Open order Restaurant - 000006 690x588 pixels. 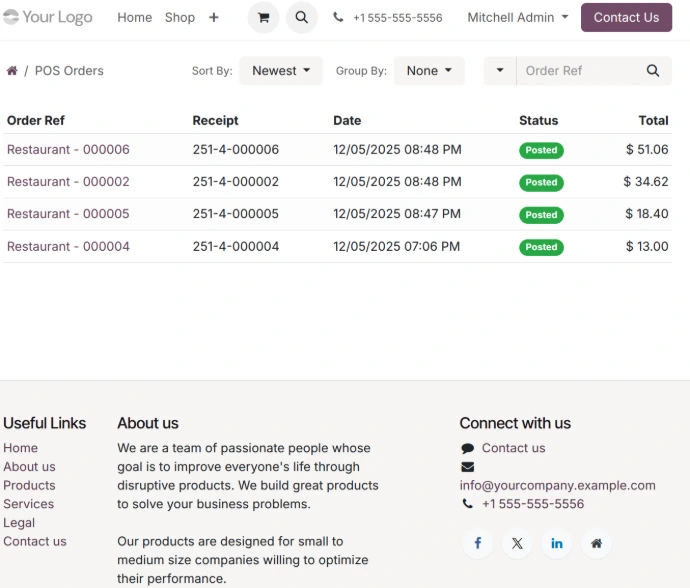click(x=68, y=150)
